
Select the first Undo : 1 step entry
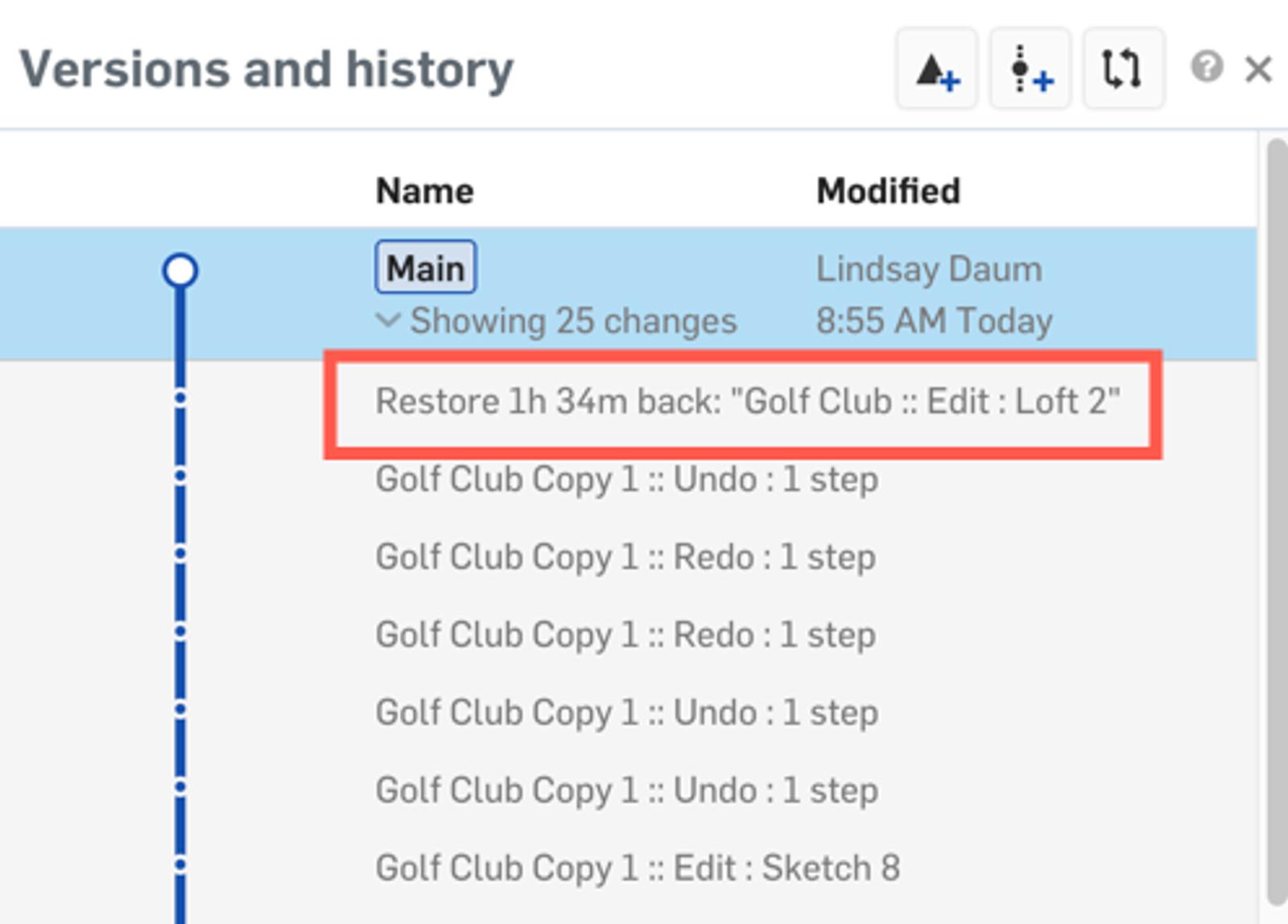click(x=626, y=479)
